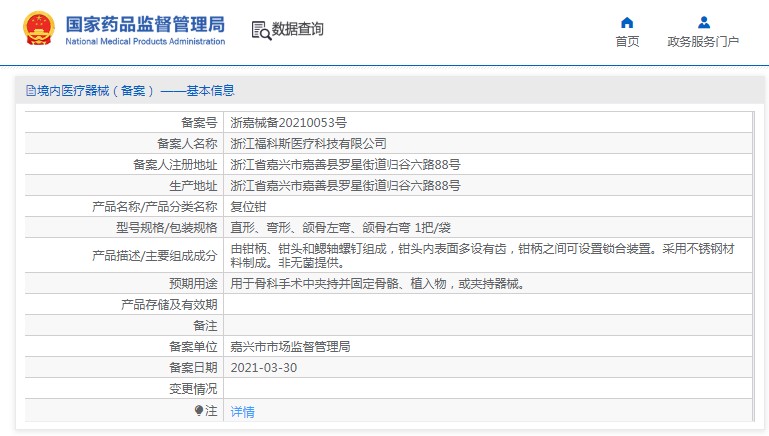Select 浙江福科斯医疗科技有限公司 cell

308,144
